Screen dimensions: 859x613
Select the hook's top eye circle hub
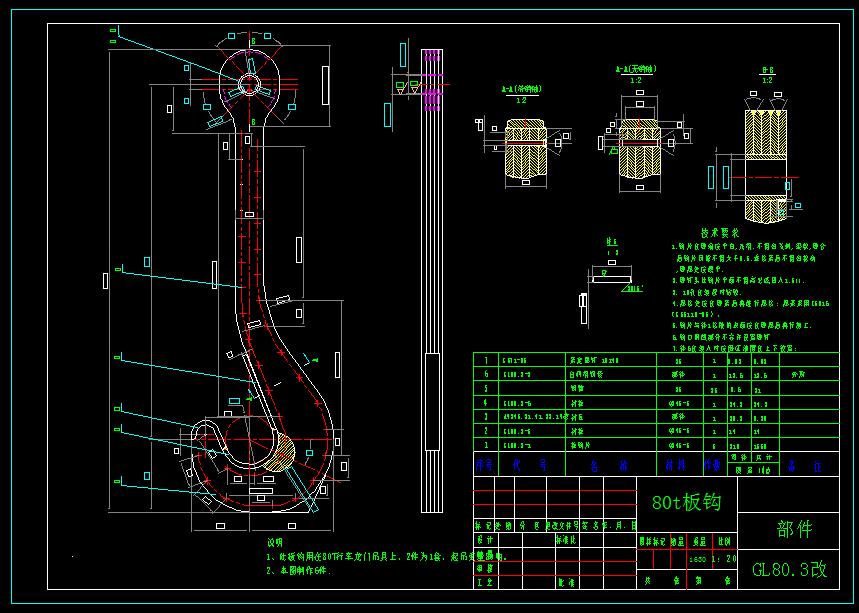pyautogui.click(x=249, y=85)
